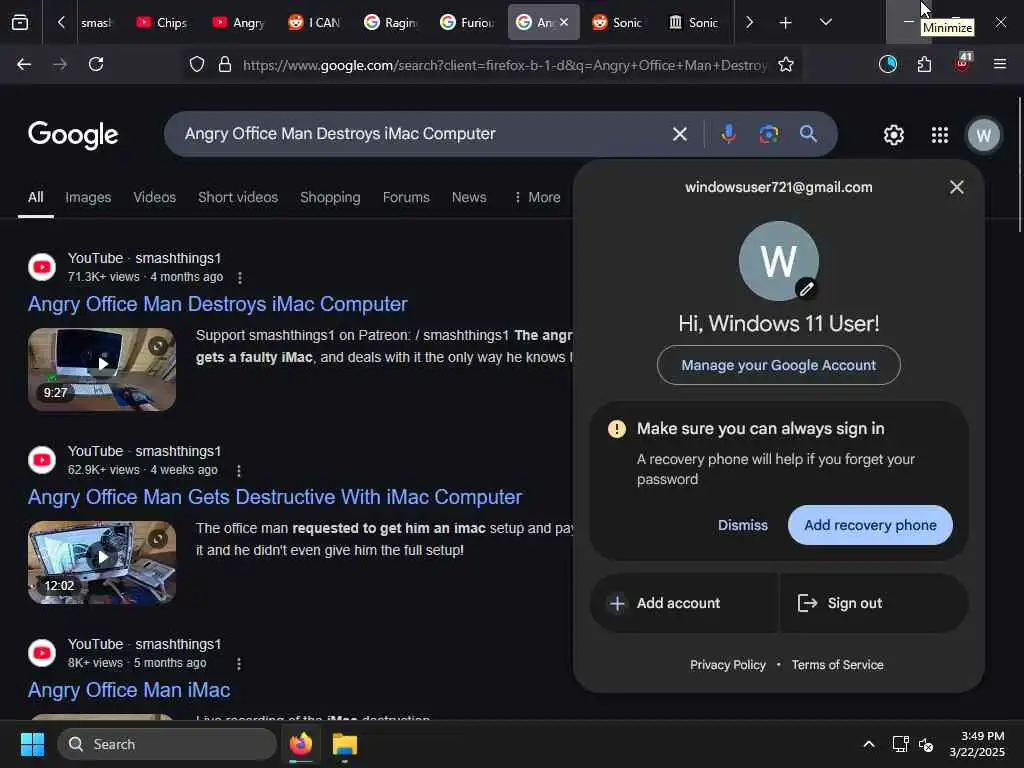Click the address bar URL
This screenshot has height=768, width=1024.
point(505,65)
